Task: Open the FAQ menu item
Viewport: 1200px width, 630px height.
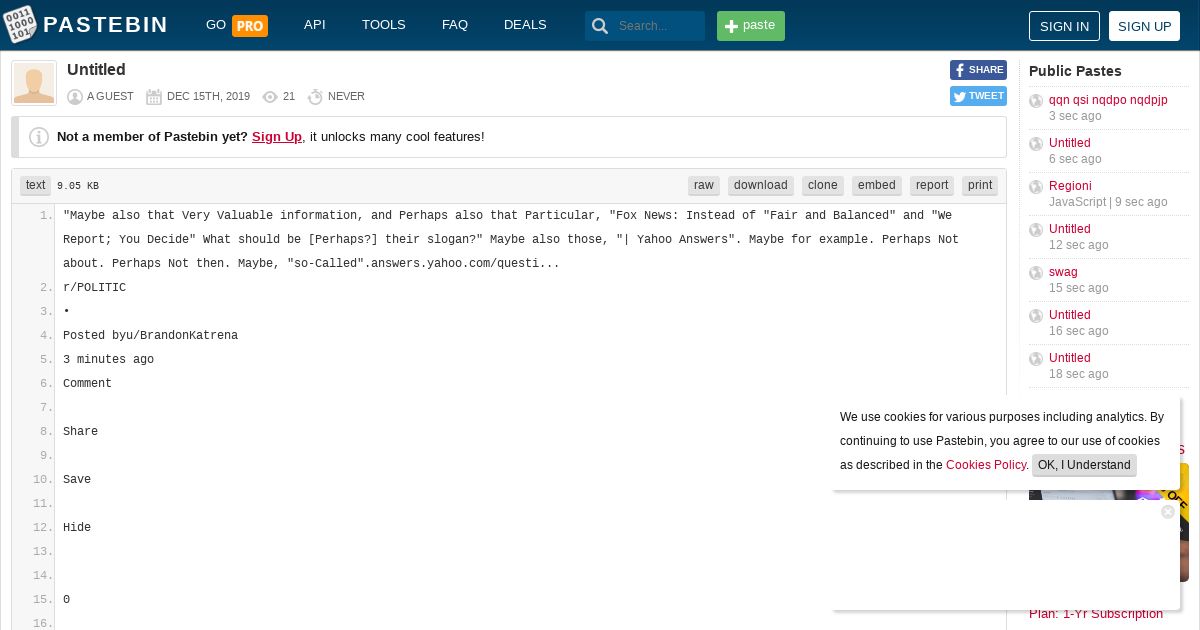Action: point(455,25)
